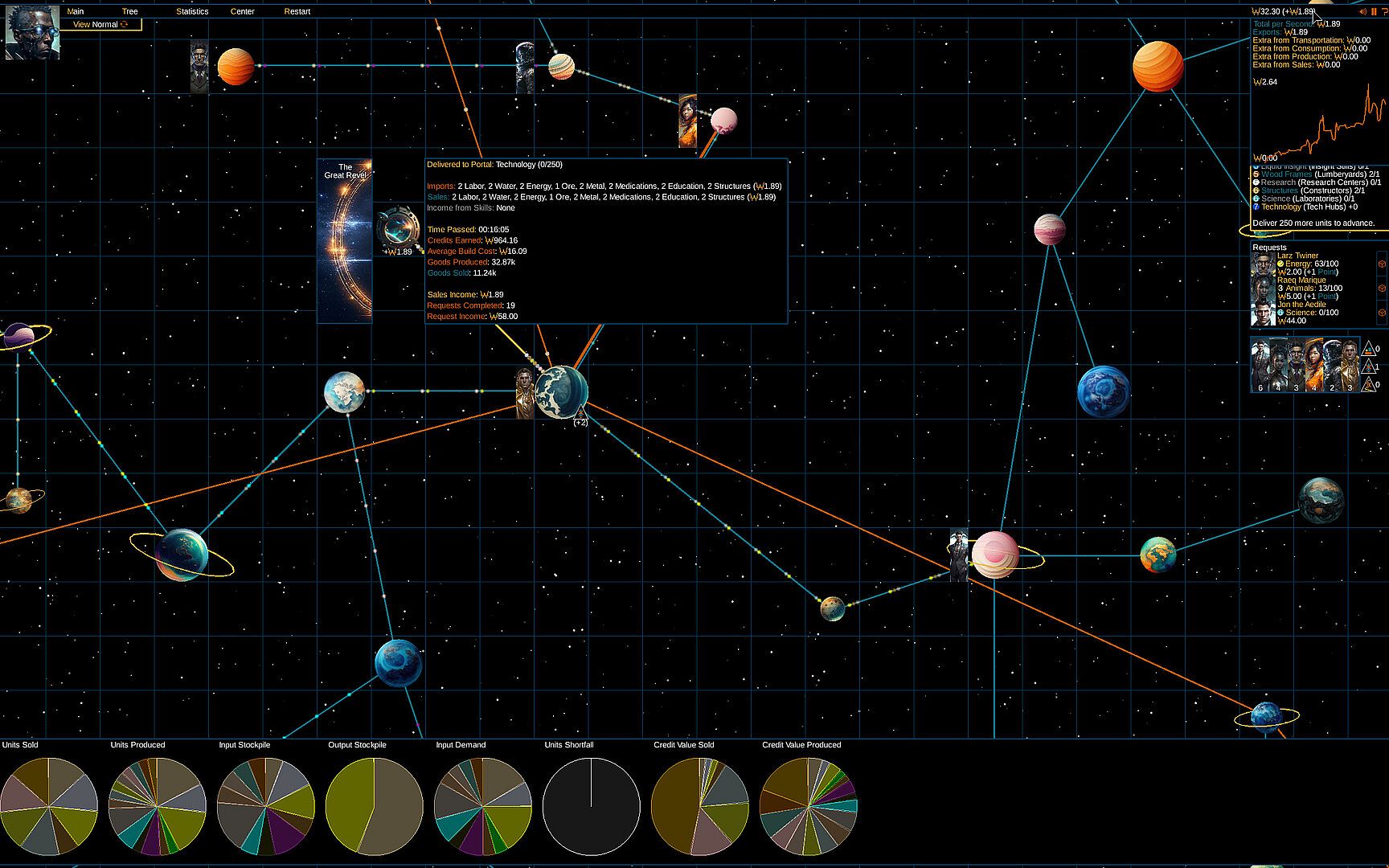Screen dimensions: 1389x868
Task: Click the 'Requests' panel heading
Action: [x=1269, y=248]
